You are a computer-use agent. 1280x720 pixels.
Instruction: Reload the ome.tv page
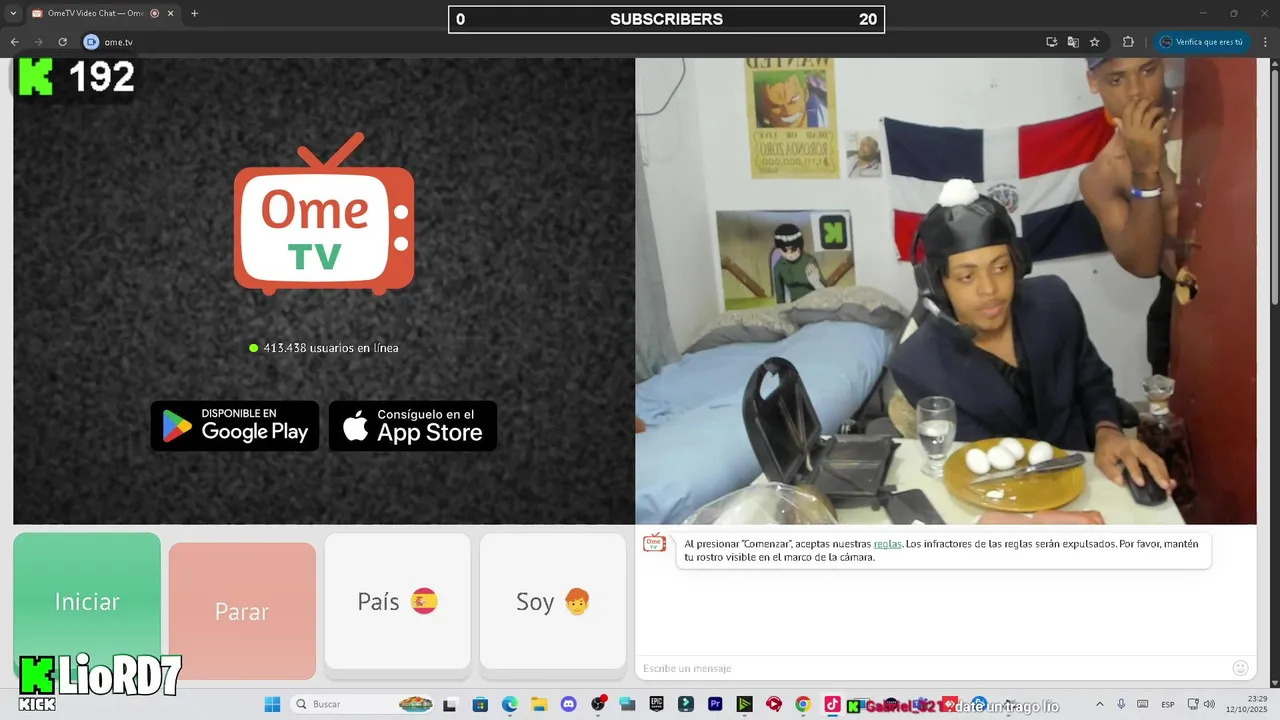pos(62,42)
